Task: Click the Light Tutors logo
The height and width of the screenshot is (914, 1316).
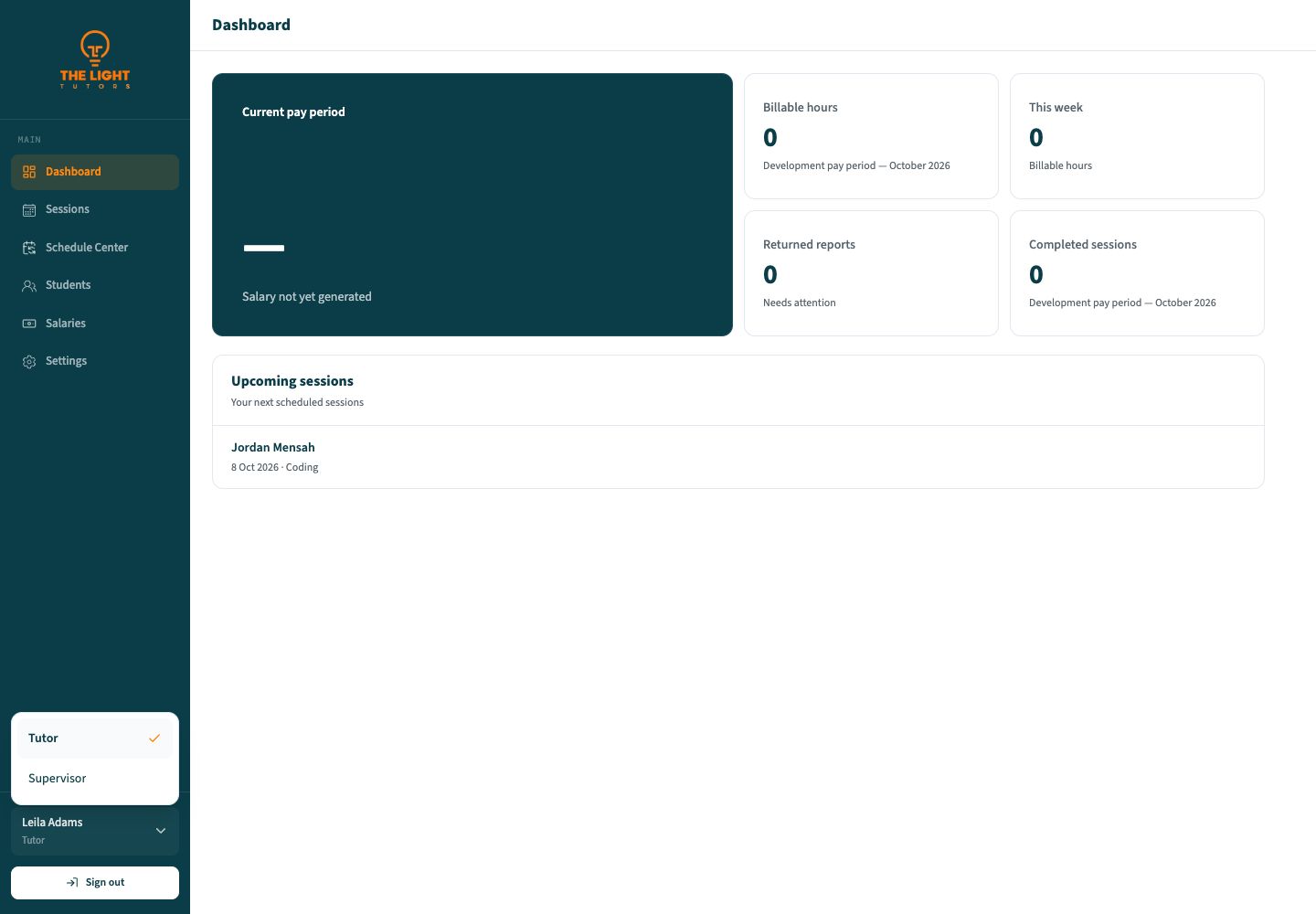Action: (x=95, y=59)
